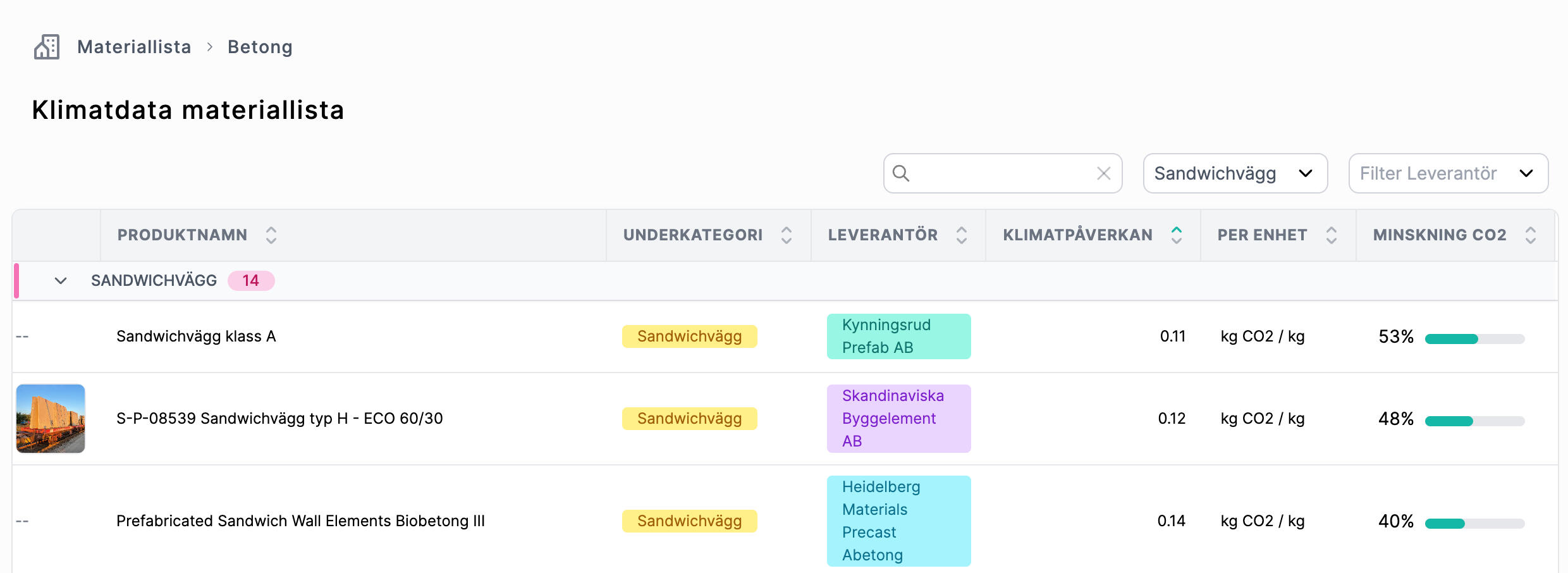The width and height of the screenshot is (1568, 573).
Task: Sort by Per enhet column arrows
Action: click(x=1332, y=235)
